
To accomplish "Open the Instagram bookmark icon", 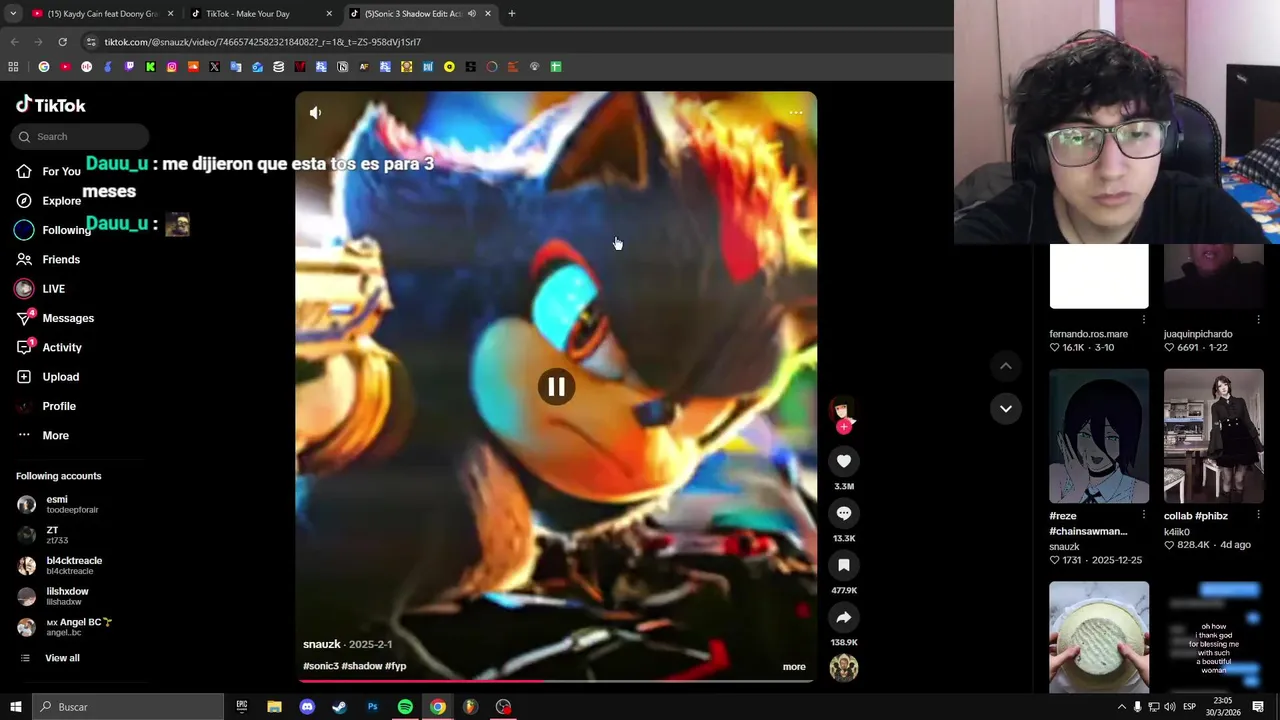I will pos(172,67).
